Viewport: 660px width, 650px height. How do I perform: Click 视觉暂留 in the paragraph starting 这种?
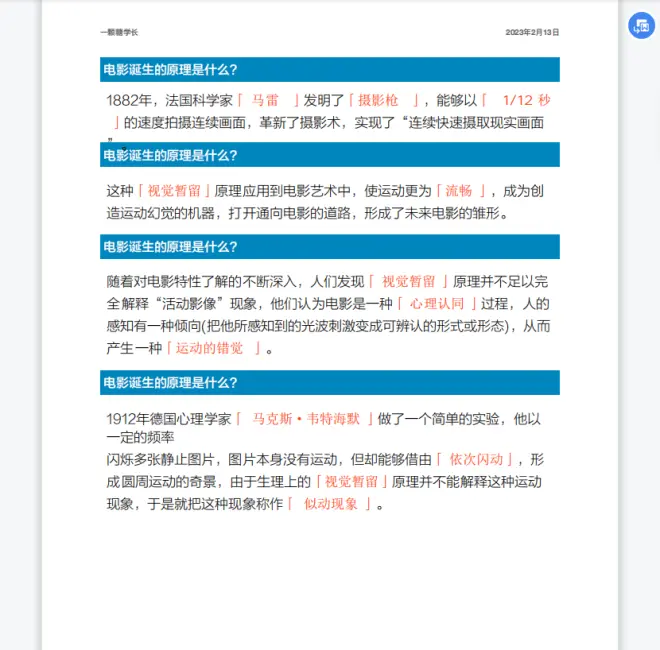pos(174,190)
